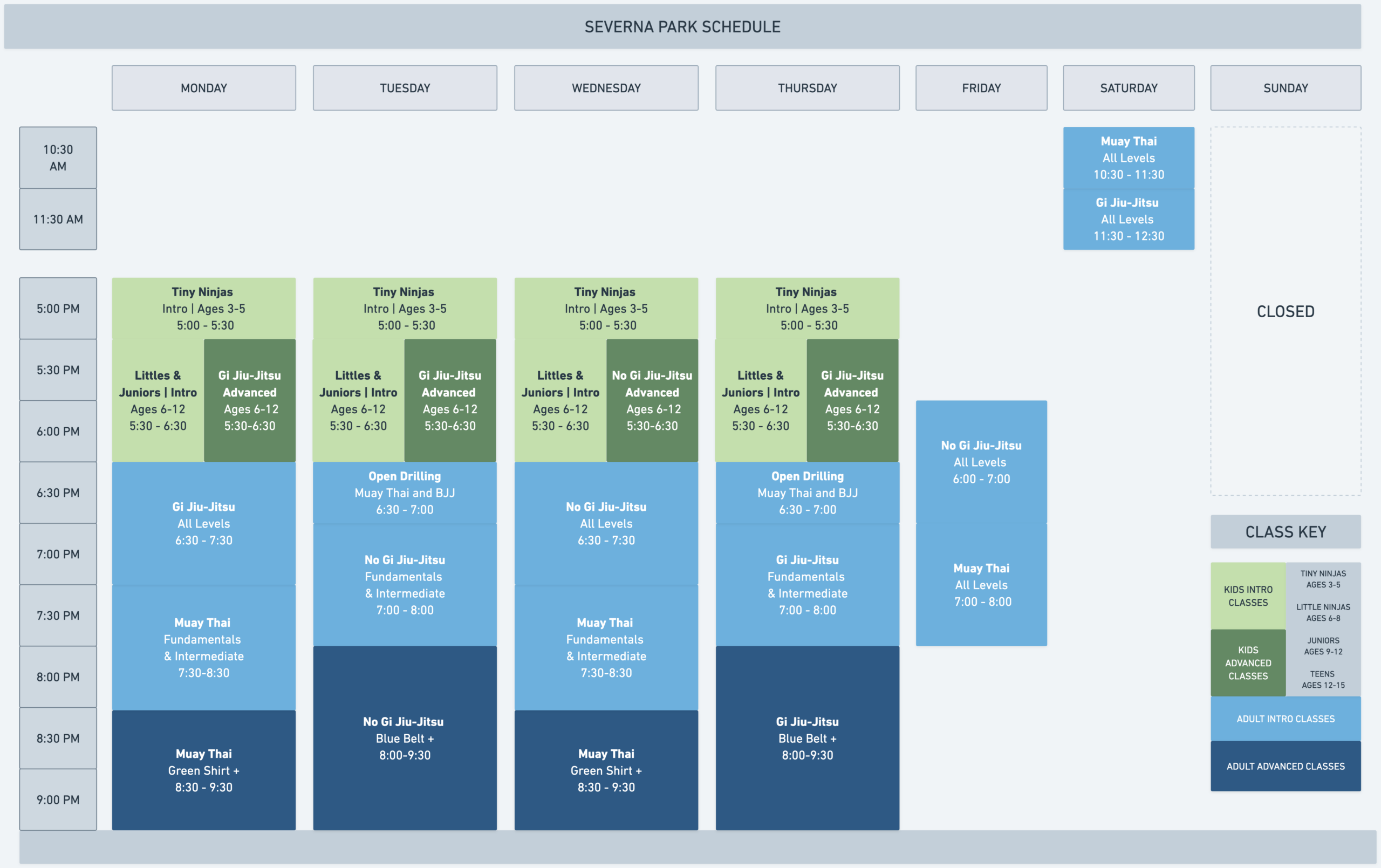This screenshot has width=1381, height=868.
Task: Click the 9:00 PM time label
Action: click(58, 799)
